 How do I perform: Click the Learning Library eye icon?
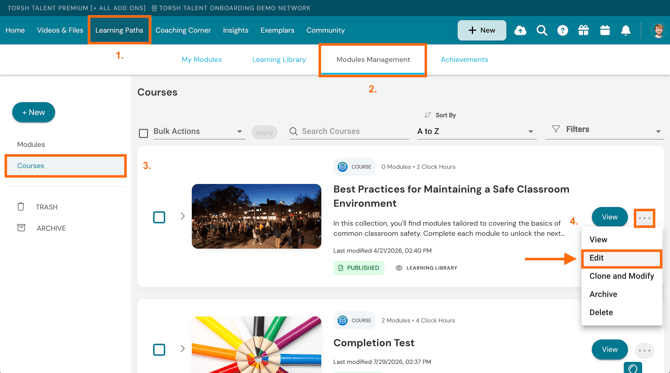click(x=399, y=268)
